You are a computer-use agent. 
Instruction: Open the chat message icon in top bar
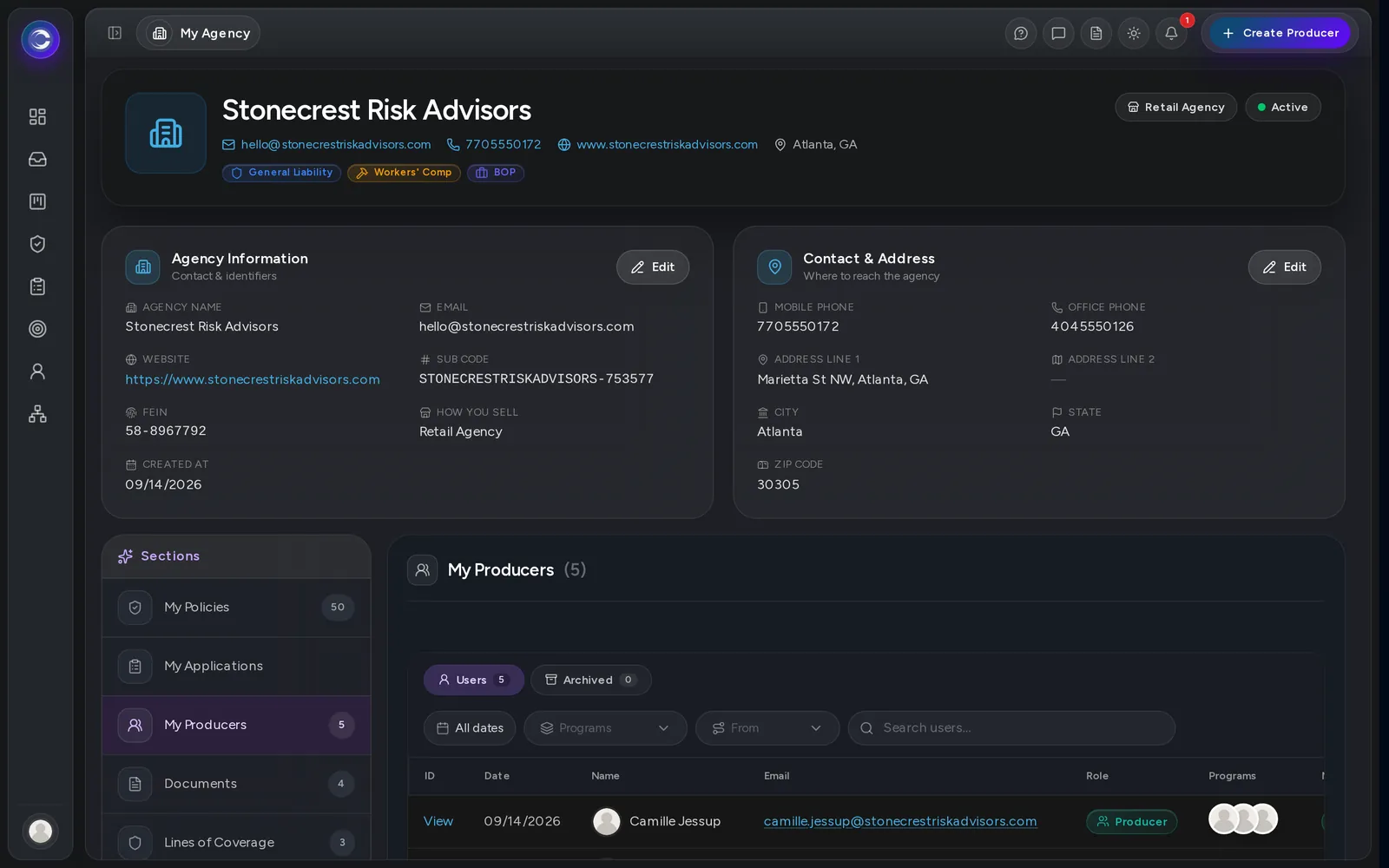click(1058, 33)
